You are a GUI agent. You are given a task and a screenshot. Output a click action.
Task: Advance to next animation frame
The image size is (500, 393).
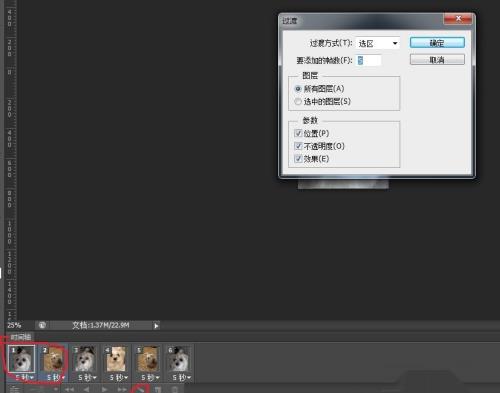[122, 389]
